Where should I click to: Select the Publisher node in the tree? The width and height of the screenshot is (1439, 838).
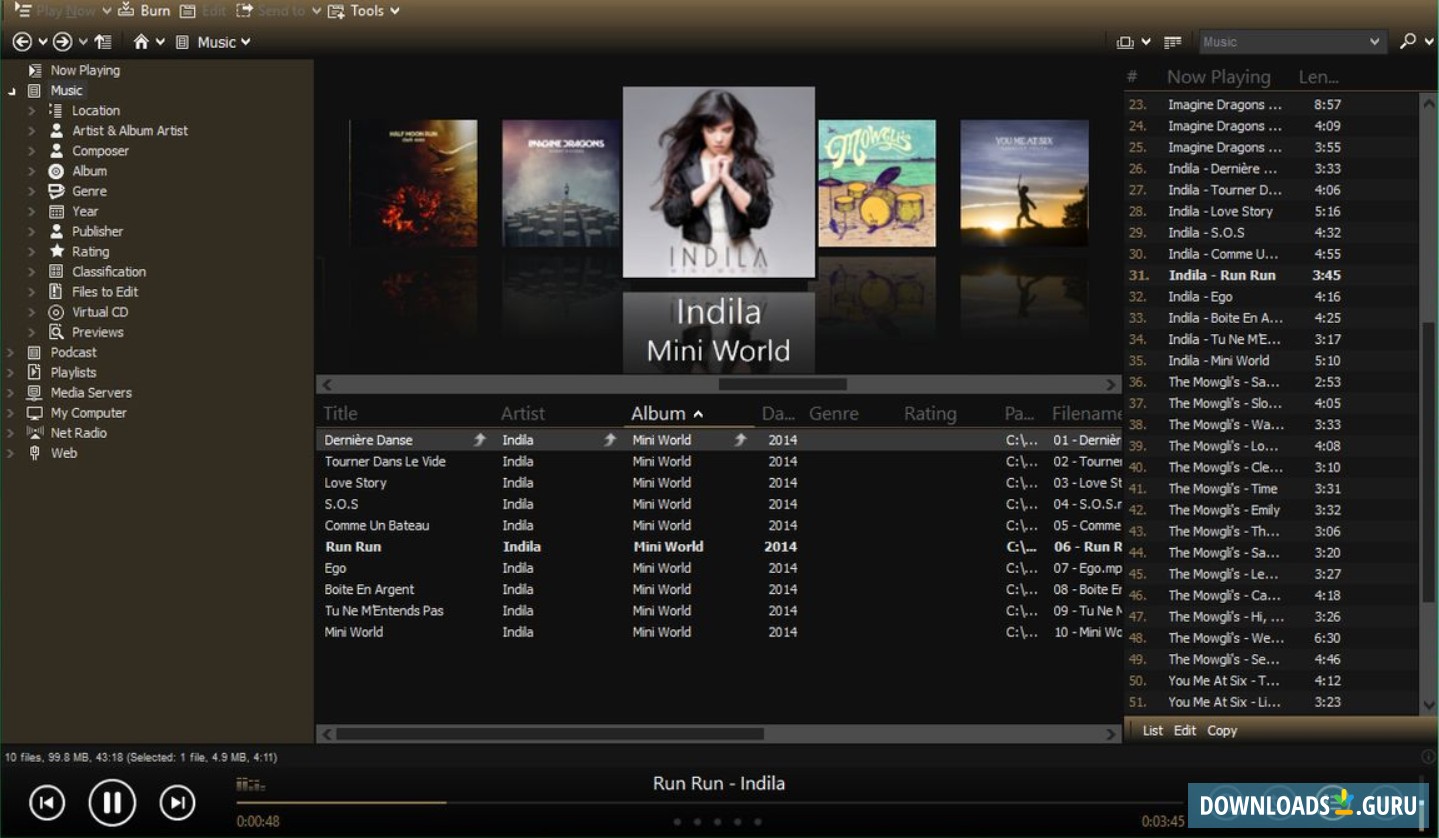pyautogui.click(x=97, y=231)
